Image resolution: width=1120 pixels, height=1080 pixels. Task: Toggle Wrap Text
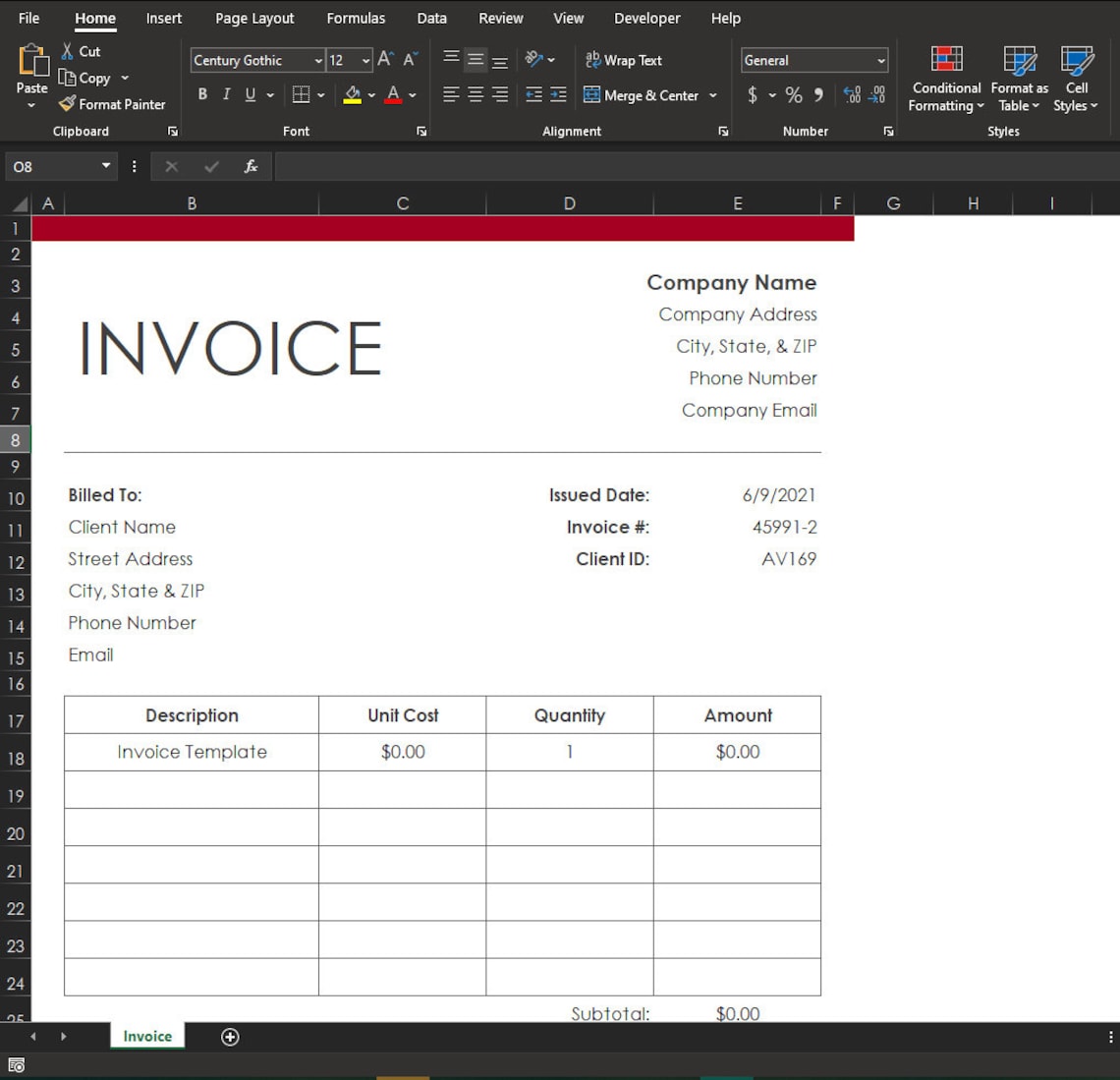(624, 60)
